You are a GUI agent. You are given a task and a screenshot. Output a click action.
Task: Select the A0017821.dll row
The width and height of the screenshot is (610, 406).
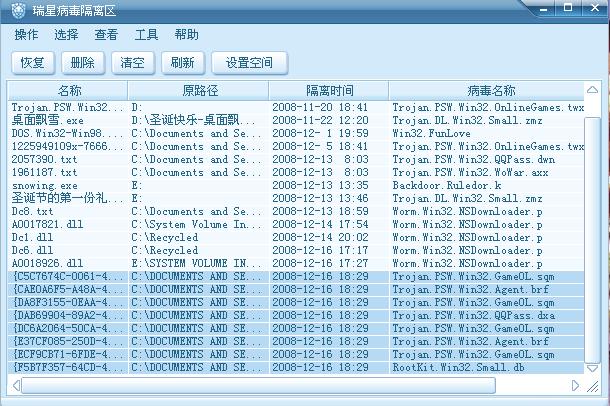click(296, 224)
